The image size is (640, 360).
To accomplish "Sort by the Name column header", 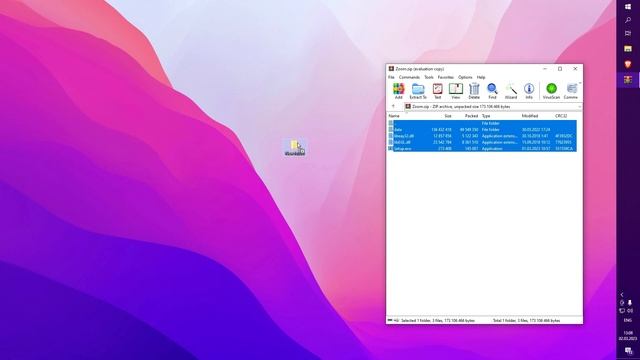I will [x=394, y=116].
